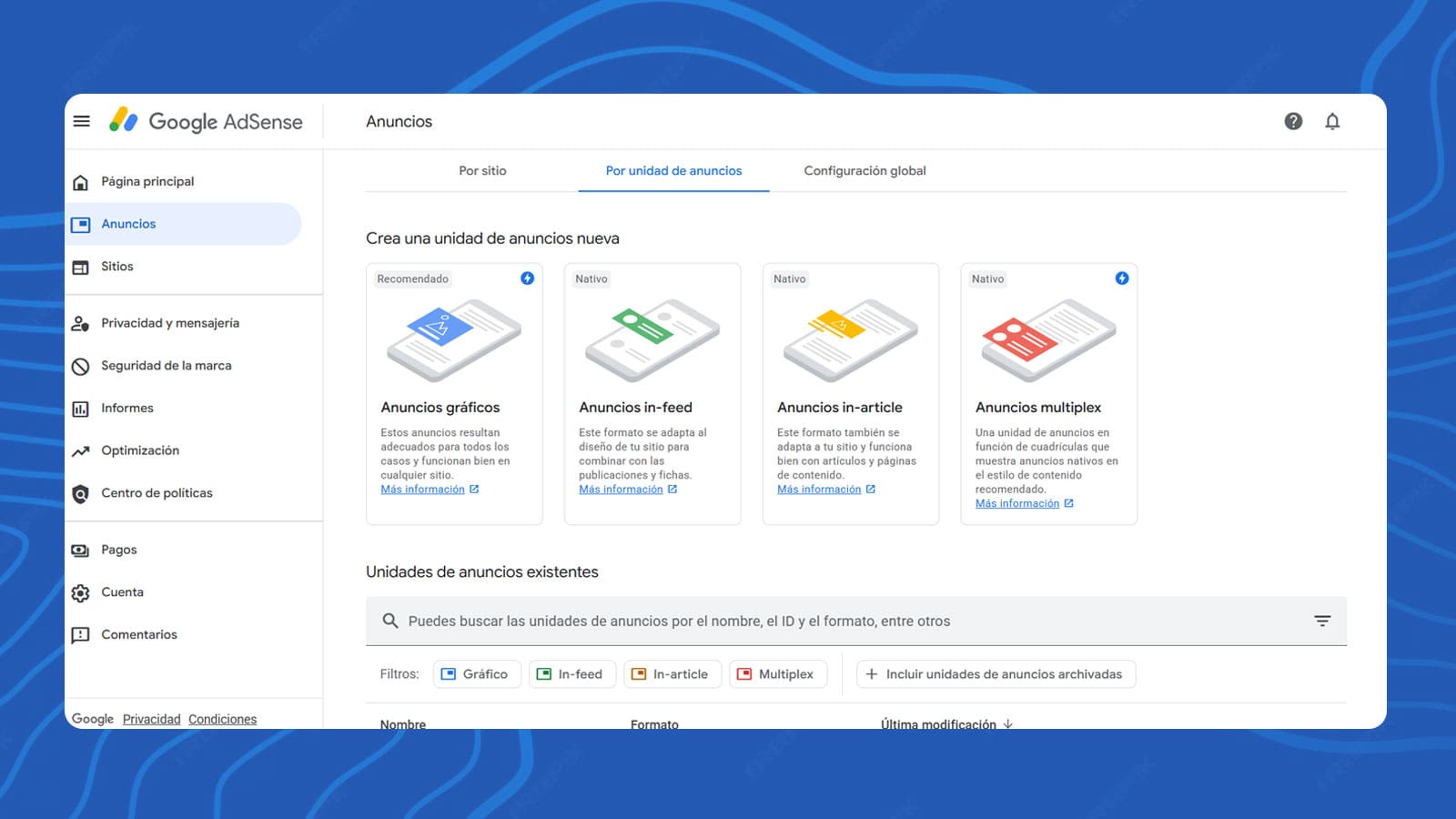Open Privacidad y mensajería settings
The image size is (1456, 819).
tap(170, 322)
